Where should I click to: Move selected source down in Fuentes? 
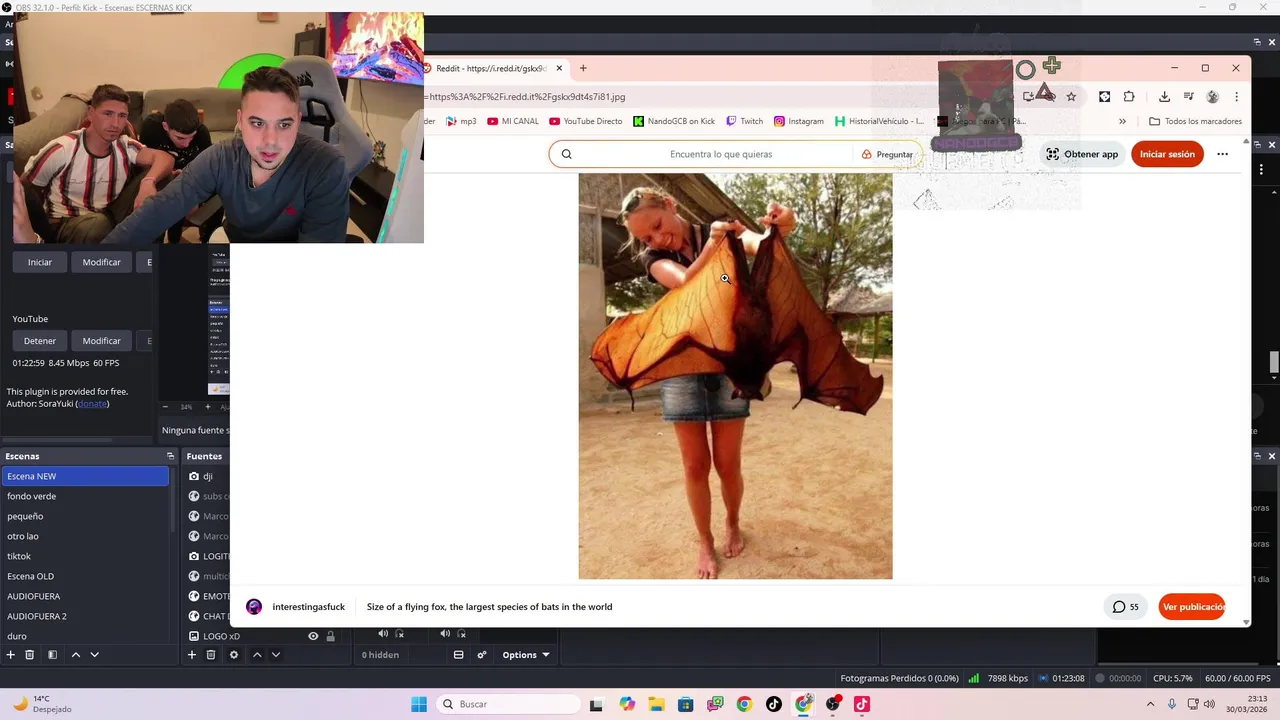click(276, 655)
